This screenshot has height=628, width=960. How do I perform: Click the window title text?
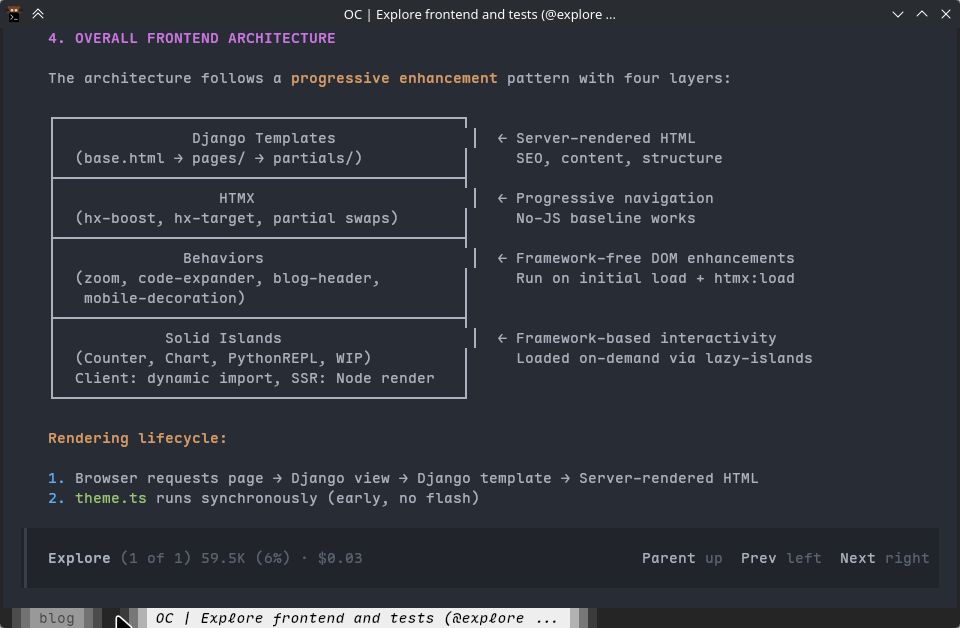click(479, 14)
